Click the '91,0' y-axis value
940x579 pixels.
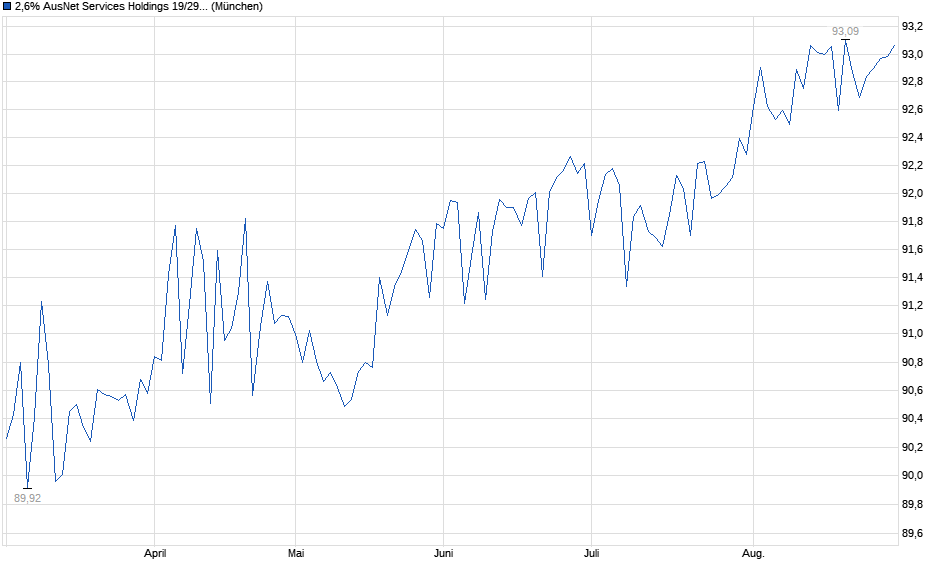(912, 333)
